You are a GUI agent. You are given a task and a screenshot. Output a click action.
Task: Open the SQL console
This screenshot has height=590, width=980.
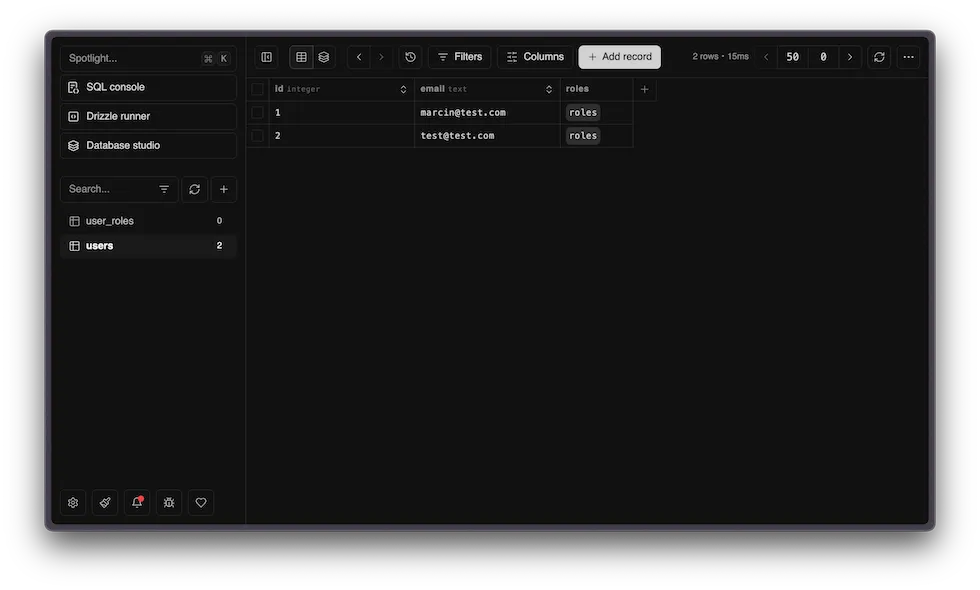click(x=148, y=87)
